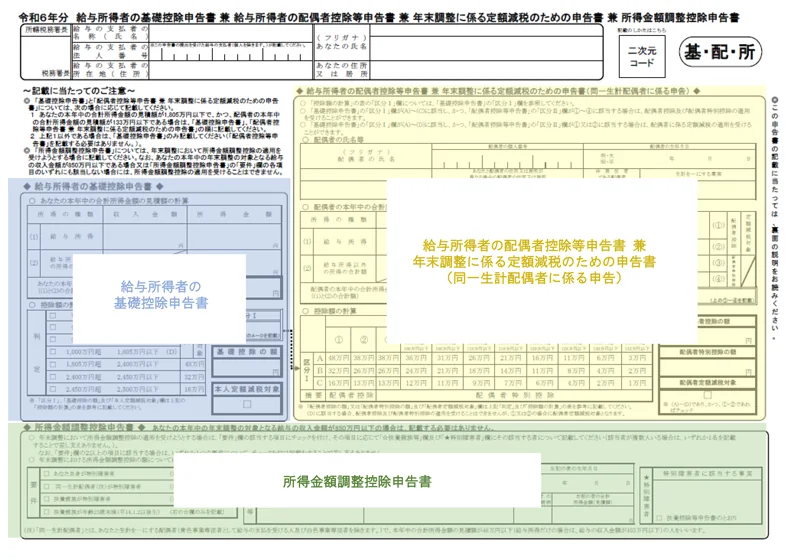The width and height of the screenshot is (790, 559).
Task: Click the あなたの住所又は居所 entry field
Action: [486, 69]
